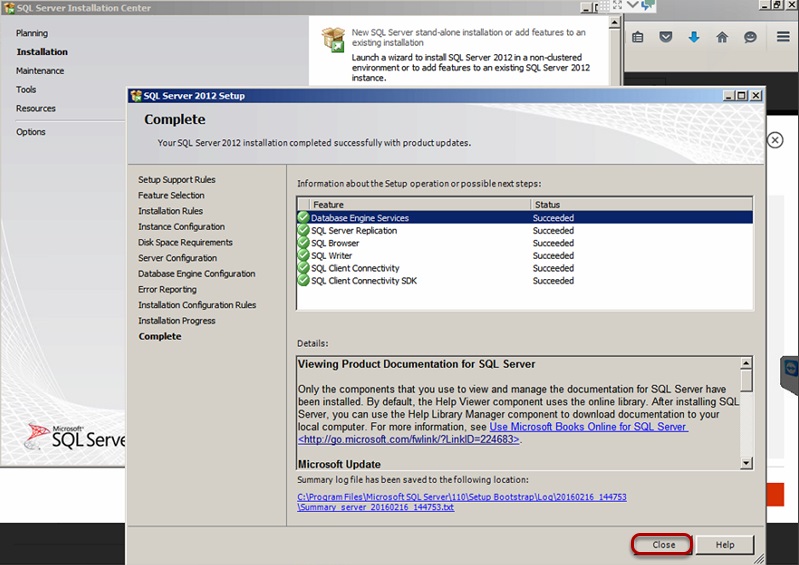The height and width of the screenshot is (565, 799).
Task: Minimize the SQL Server 2012 Setup window
Action: click(x=730, y=95)
